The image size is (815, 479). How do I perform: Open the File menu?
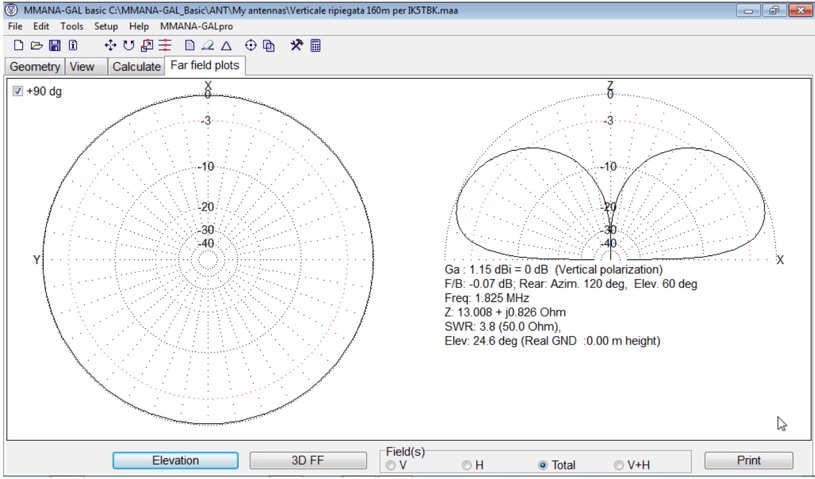coord(15,26)
